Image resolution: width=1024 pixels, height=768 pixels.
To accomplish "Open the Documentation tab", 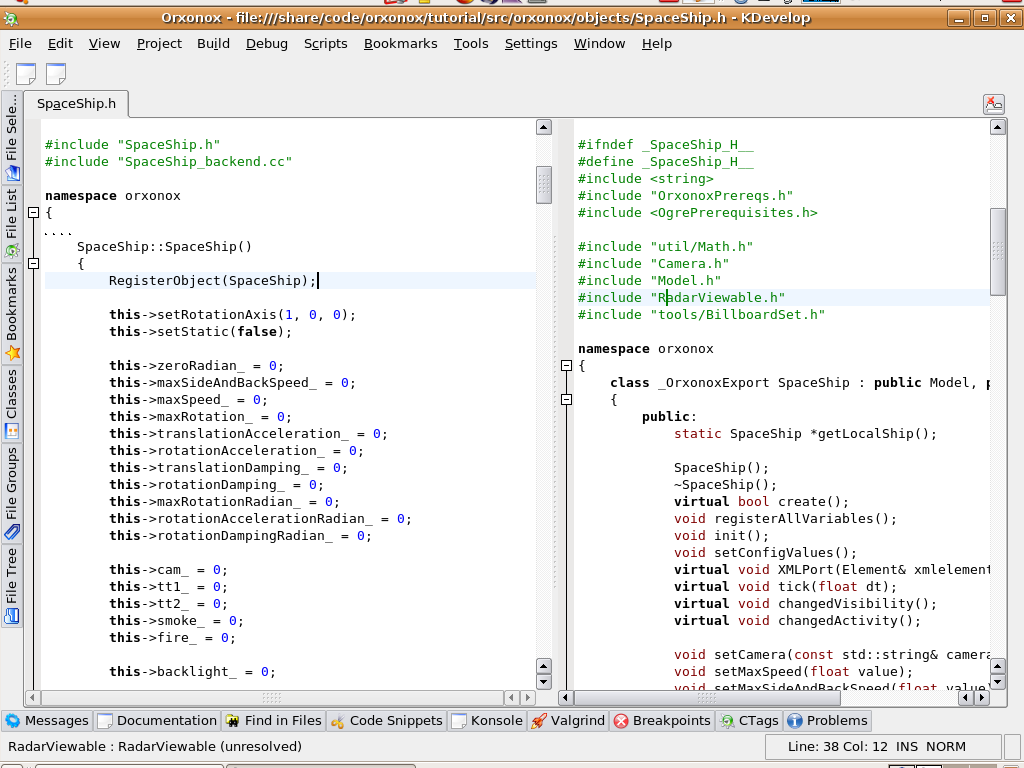I will (157, 720).
